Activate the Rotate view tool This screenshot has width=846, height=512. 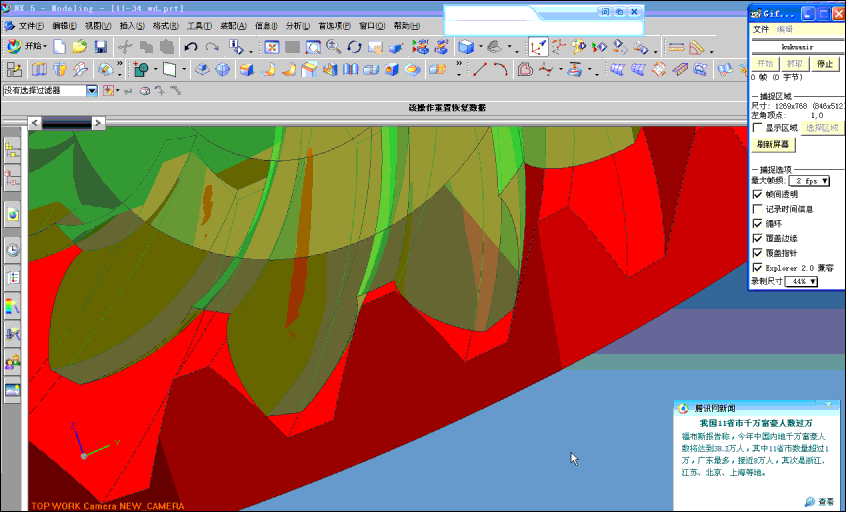click(354, 47)
